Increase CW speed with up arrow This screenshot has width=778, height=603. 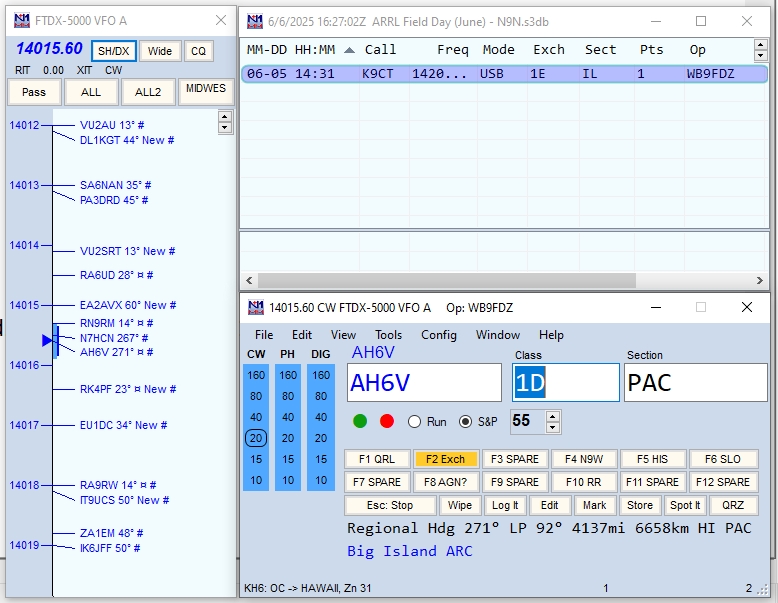point(553,416)
